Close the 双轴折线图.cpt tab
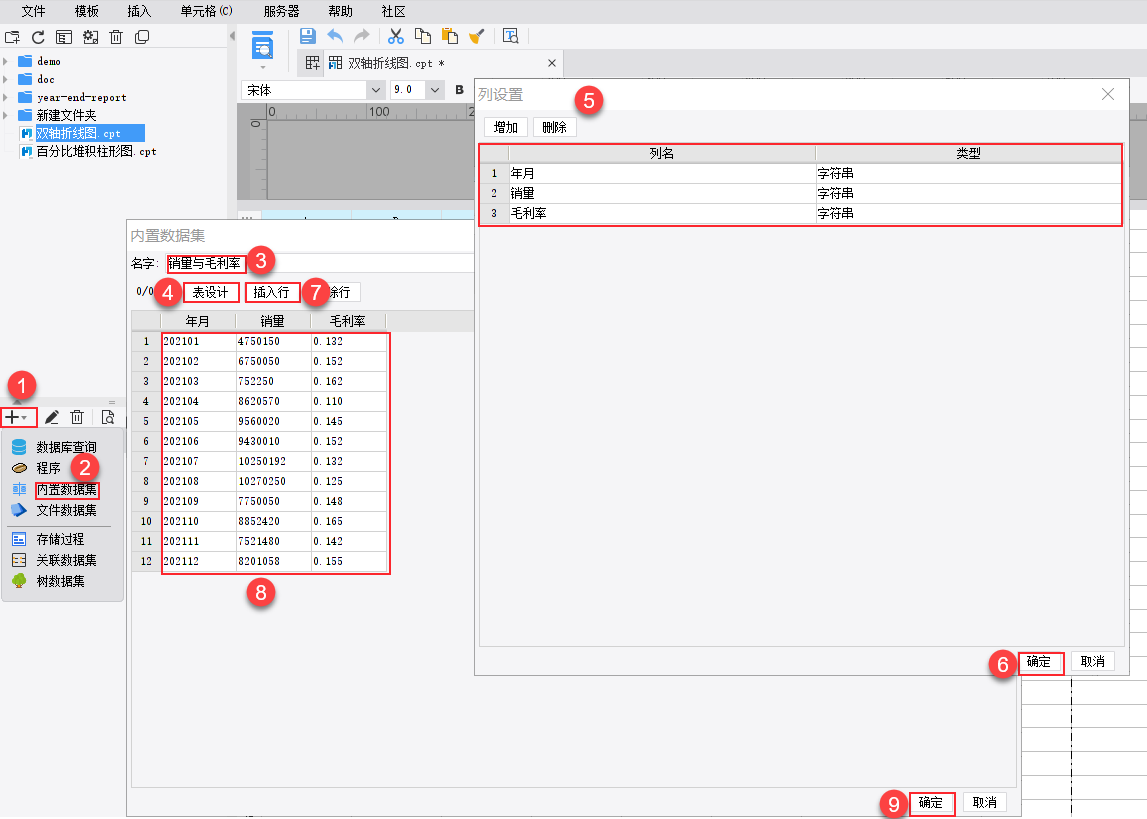Image resolution: width=1147 pixels, height=819 pixels. click(x=552, y=64)
